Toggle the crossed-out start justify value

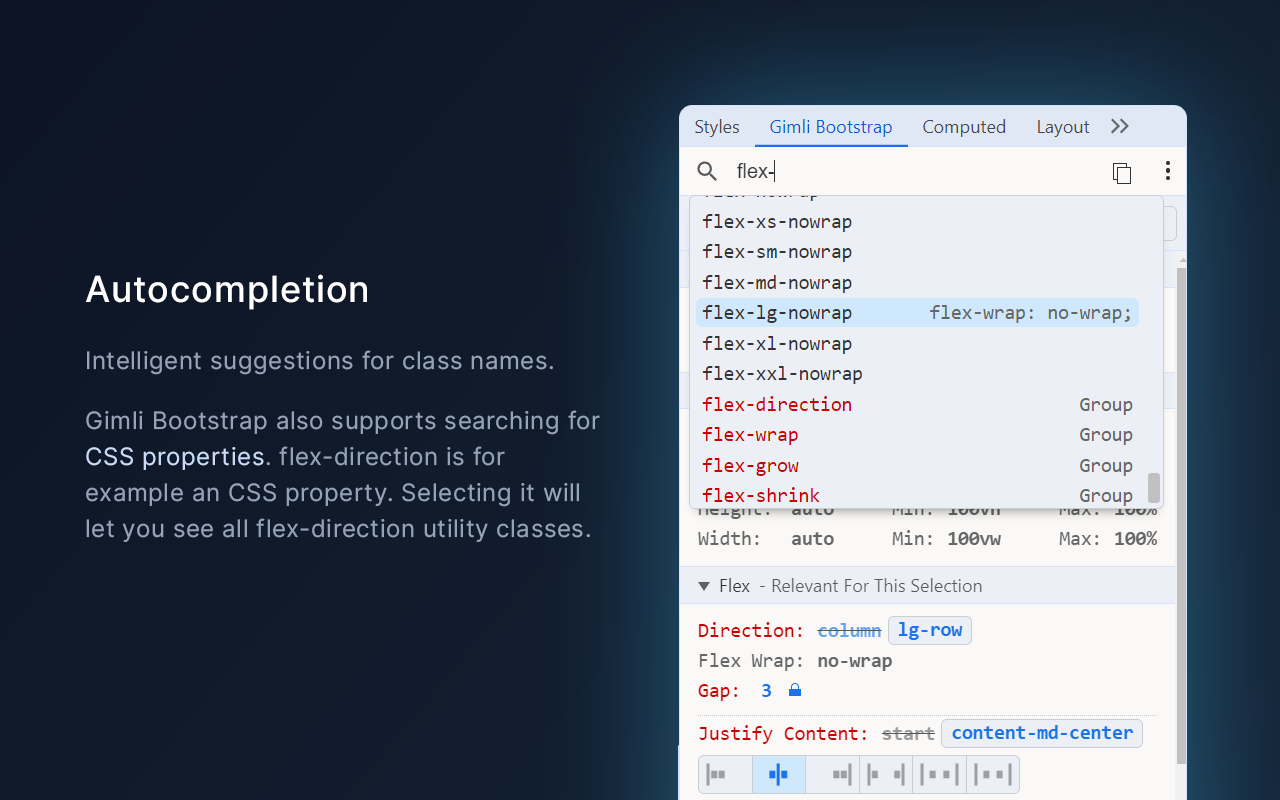908,733
